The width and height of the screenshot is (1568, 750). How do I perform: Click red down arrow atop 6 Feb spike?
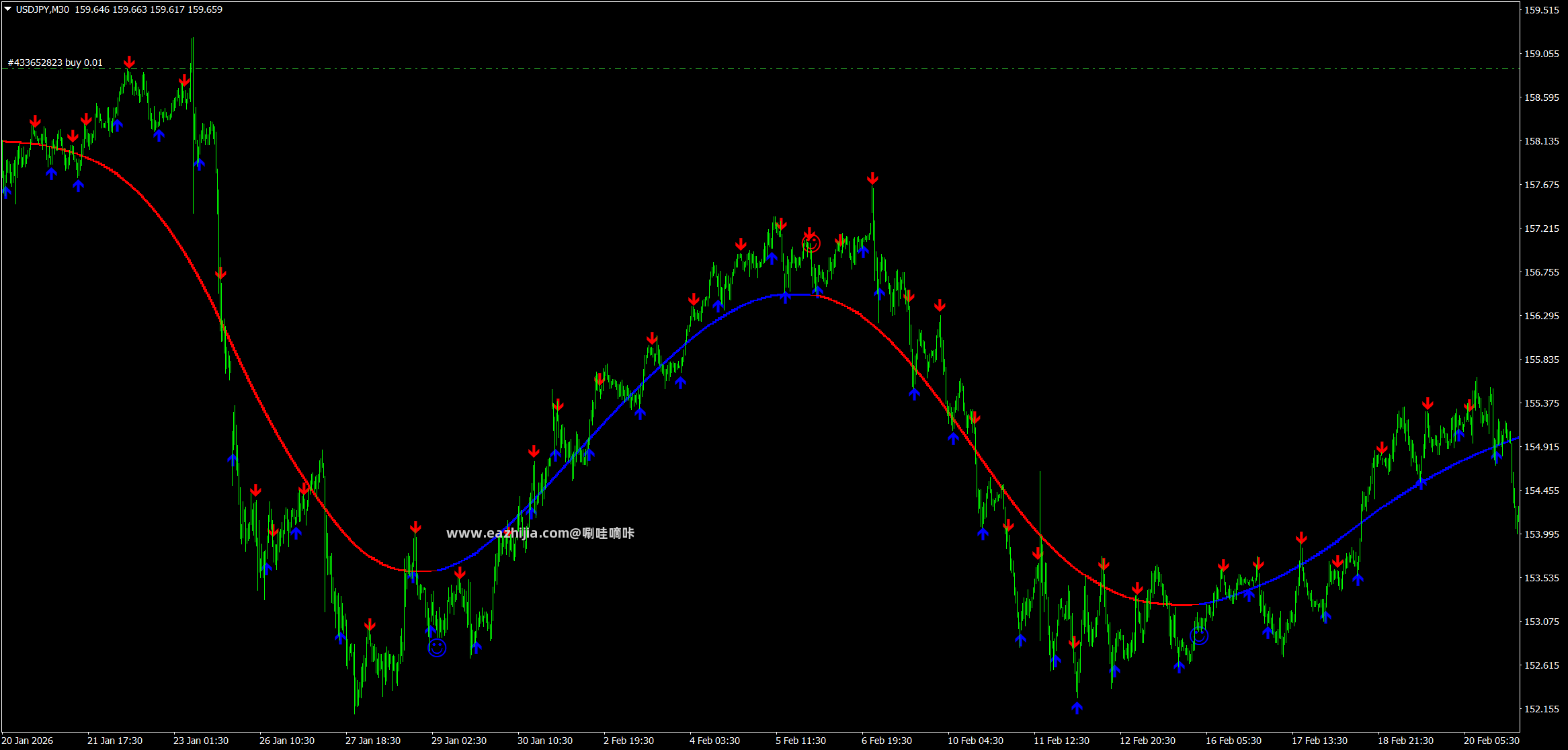point(872,179)
